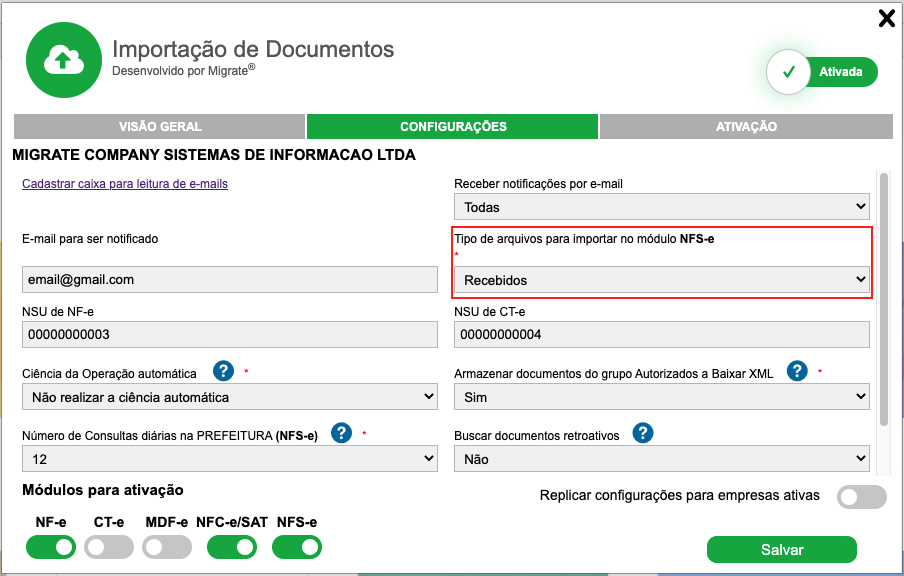904x576 pixels.
Task: Switch to the Visão Geral tab
Action: [x=160, y=127]
